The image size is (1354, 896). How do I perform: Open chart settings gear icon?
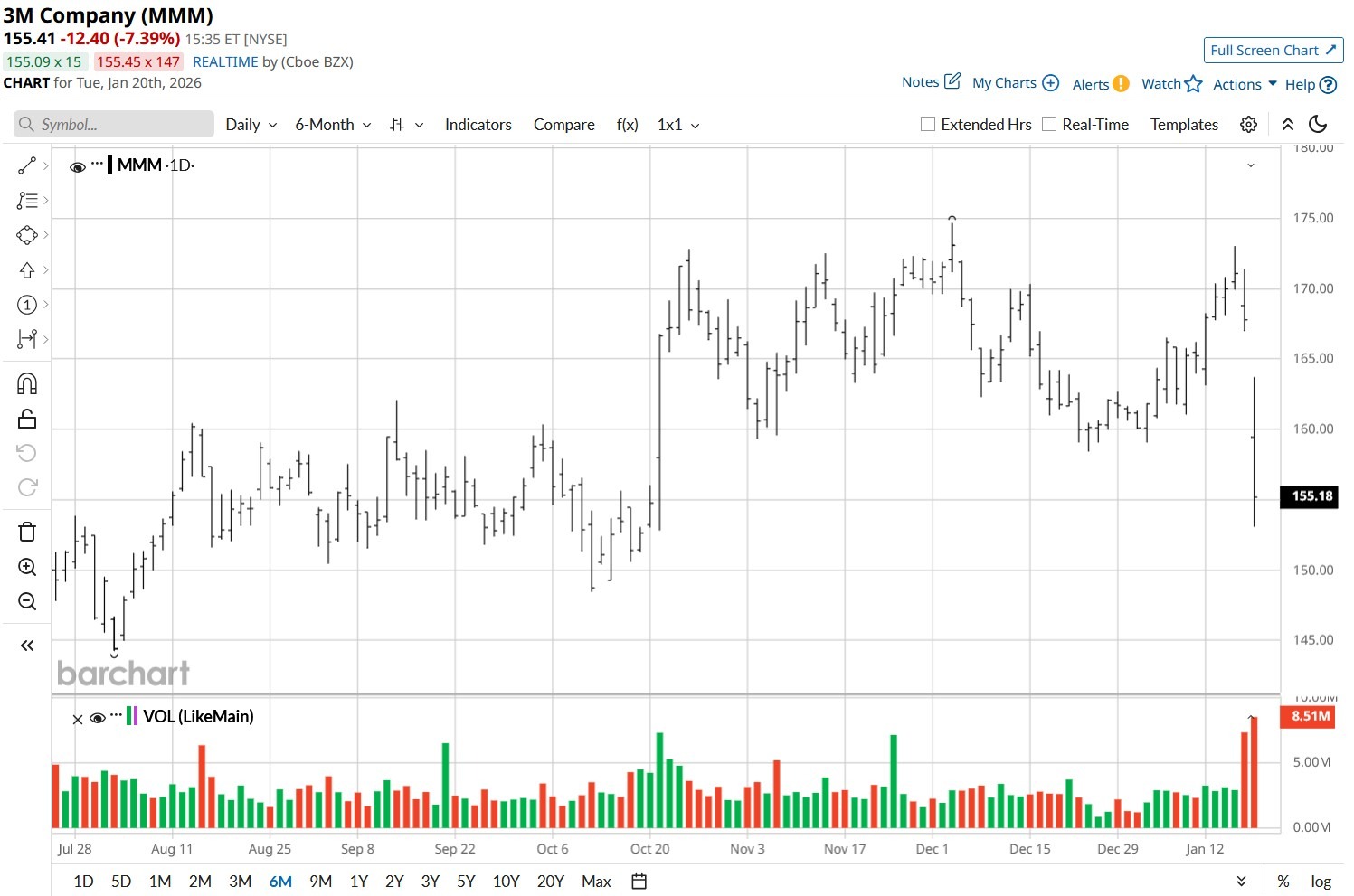coord(1248,125)
